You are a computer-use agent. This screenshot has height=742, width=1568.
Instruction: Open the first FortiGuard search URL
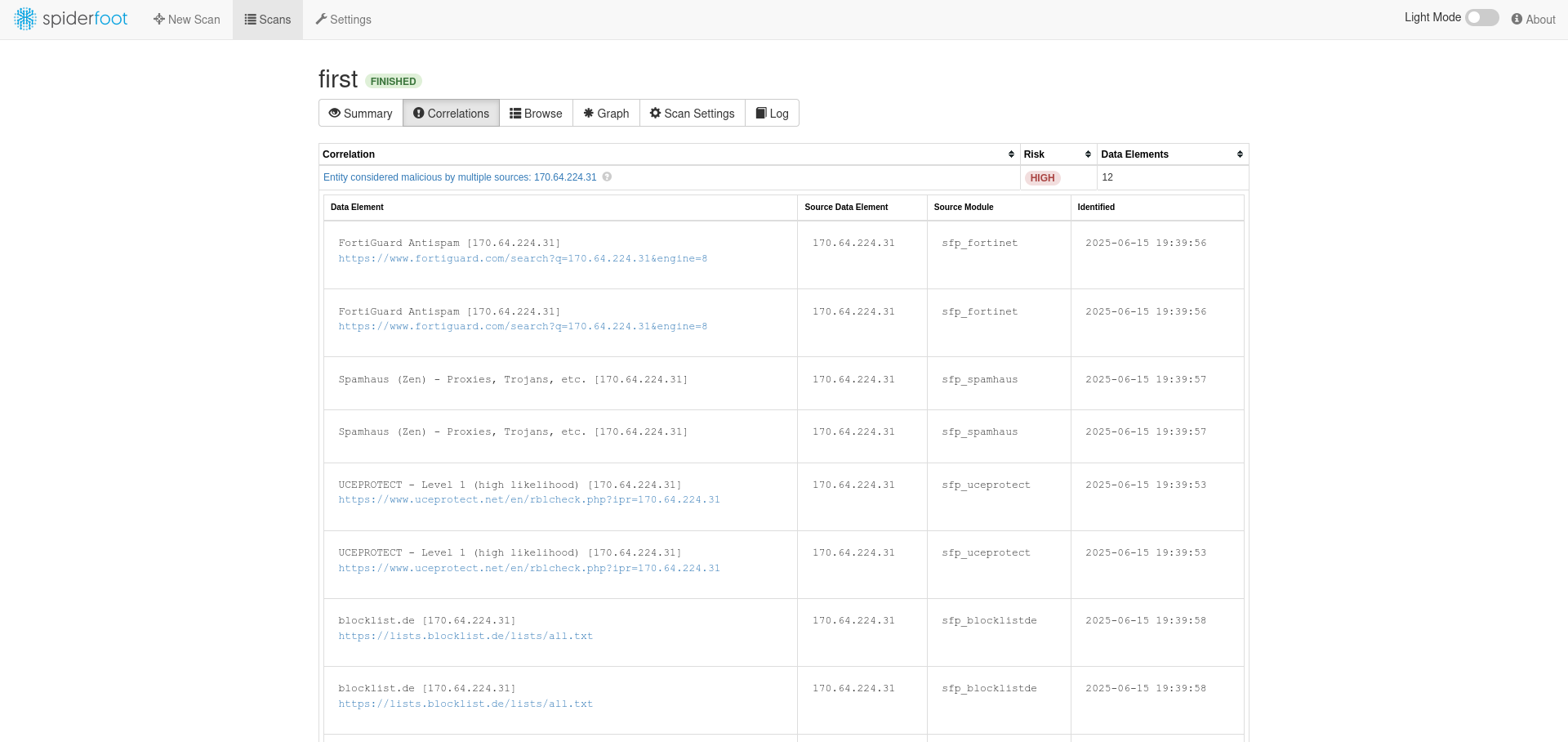523,258
